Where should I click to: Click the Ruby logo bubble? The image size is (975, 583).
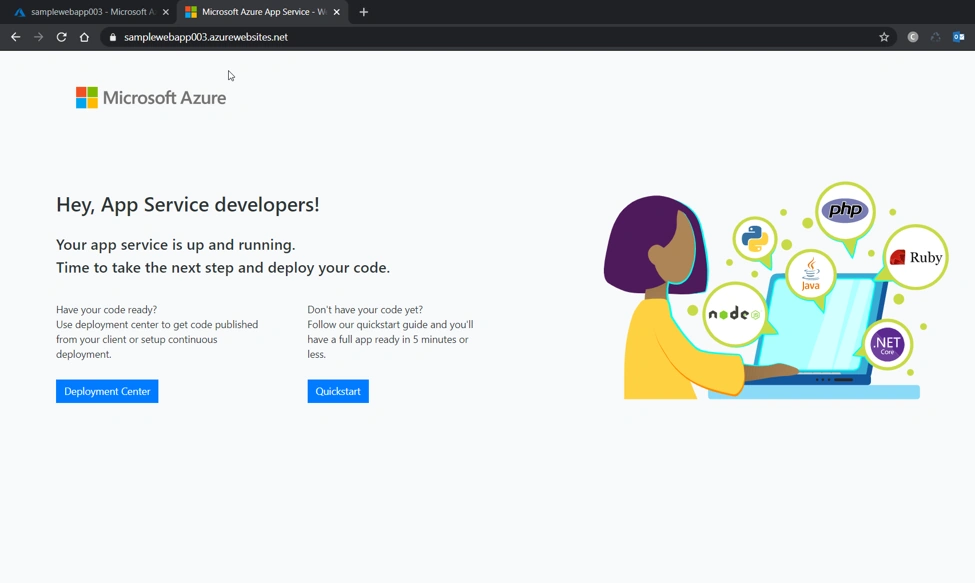[915, 257]
